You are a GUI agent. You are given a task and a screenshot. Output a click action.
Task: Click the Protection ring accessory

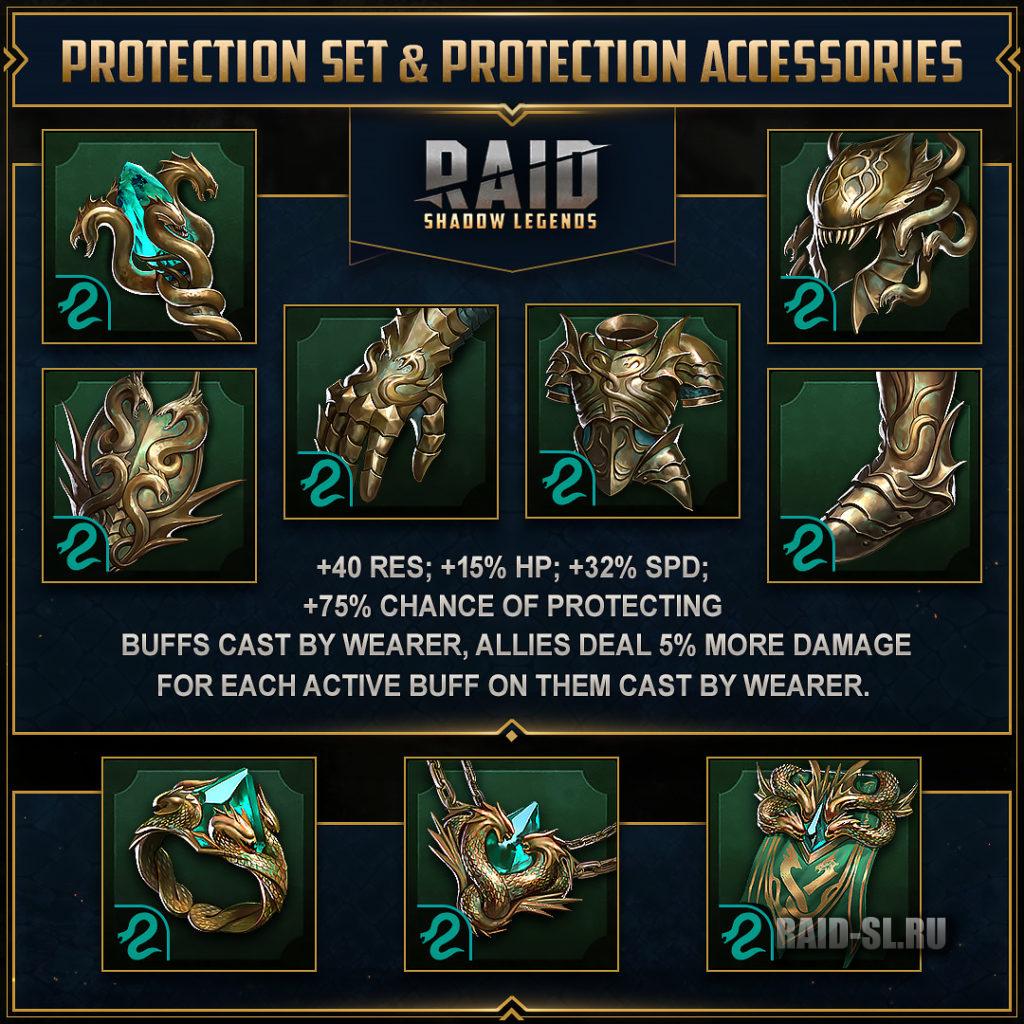coord(209,864)
